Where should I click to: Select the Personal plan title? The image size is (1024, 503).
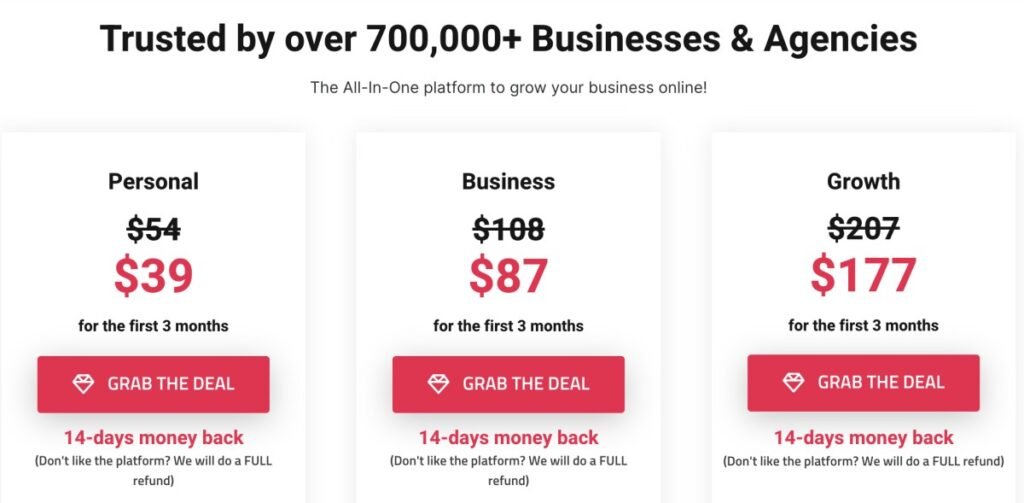coord(153,181)
